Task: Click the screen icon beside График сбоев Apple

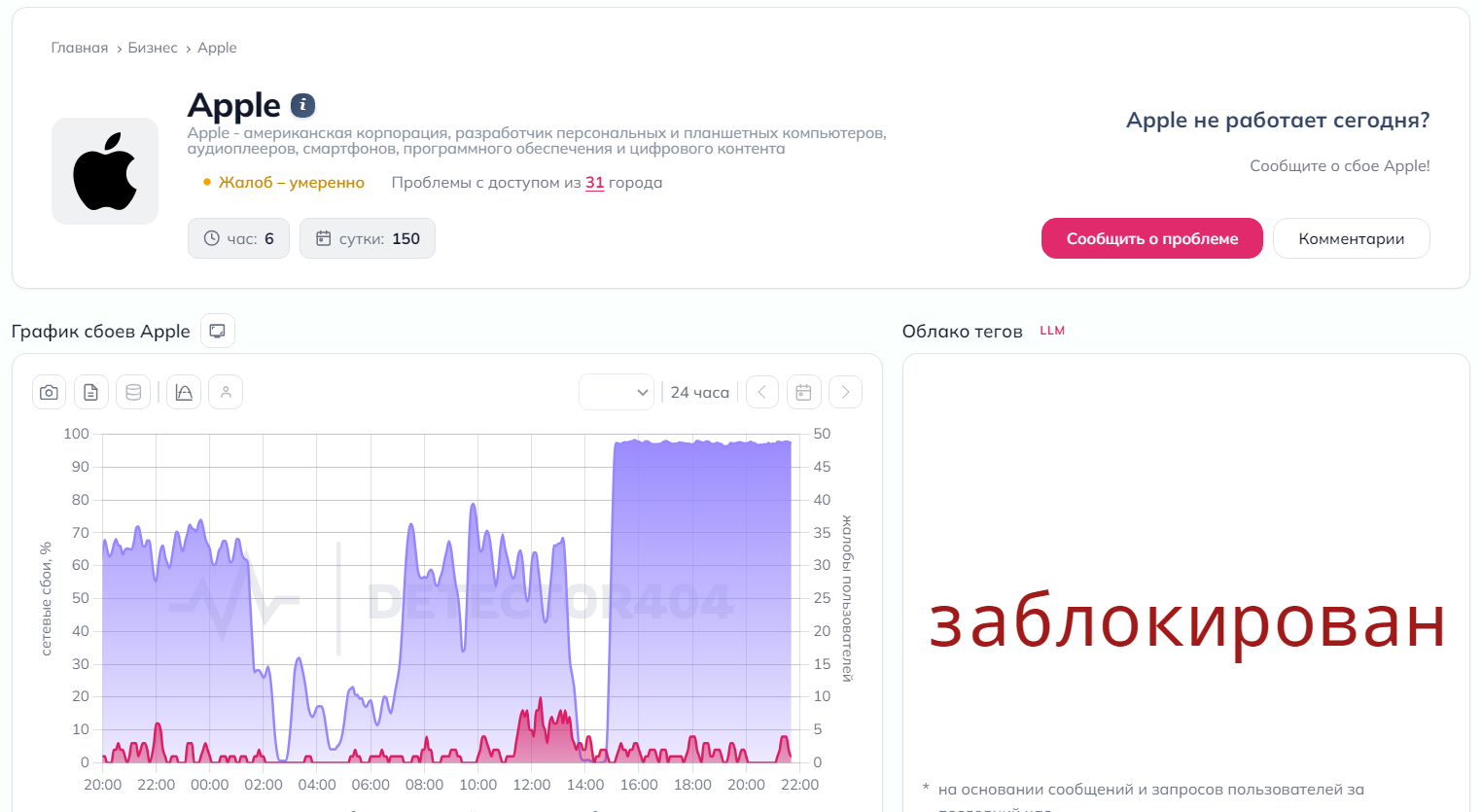Action: pyautogui.click(x=218, y=331)
